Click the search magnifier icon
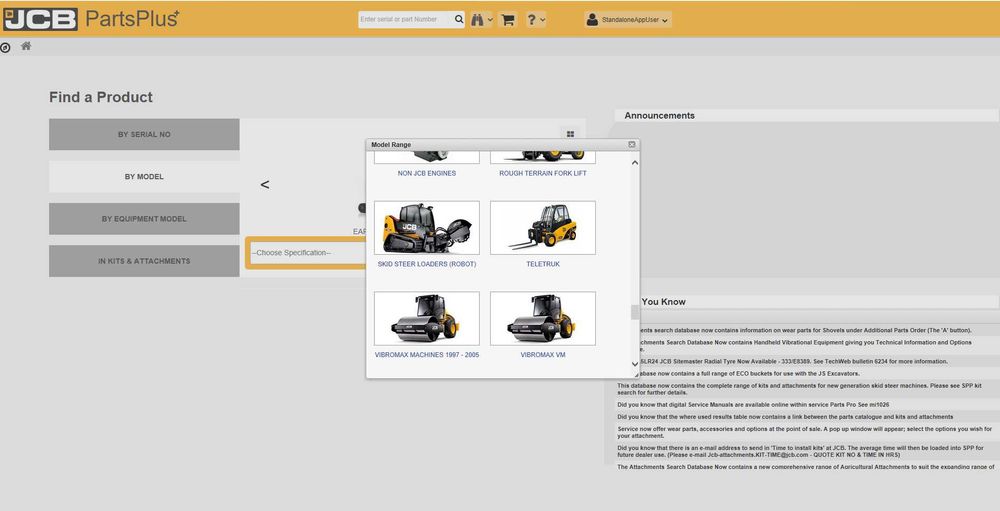Viewport: 1000px width, 511px height. (459, 20)
